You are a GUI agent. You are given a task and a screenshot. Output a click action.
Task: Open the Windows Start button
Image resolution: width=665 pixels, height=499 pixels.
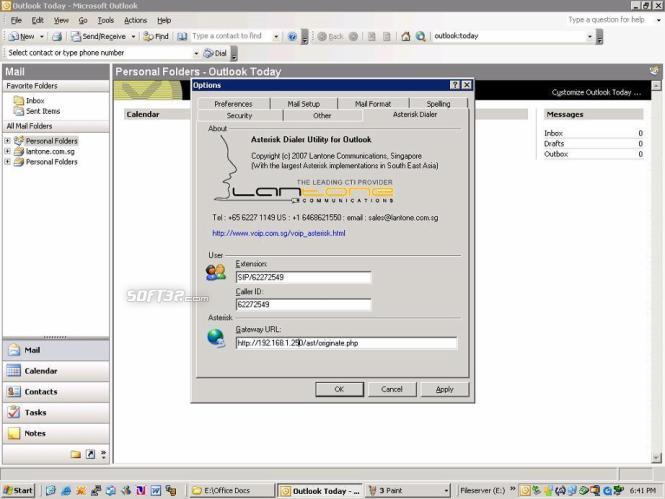click(x=17, y=491)
